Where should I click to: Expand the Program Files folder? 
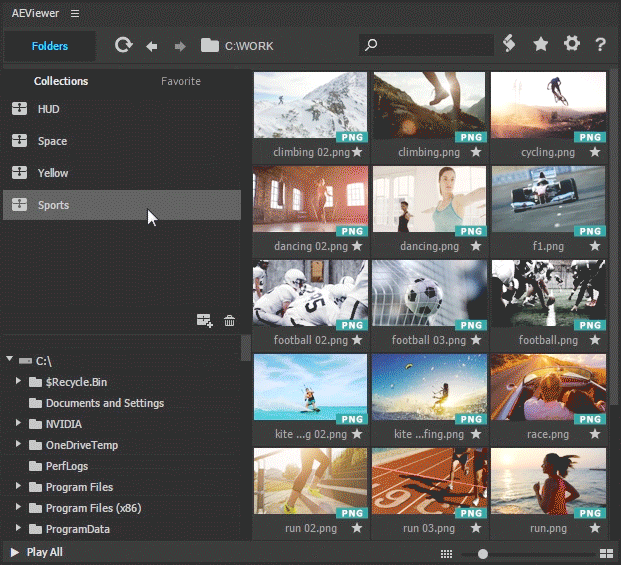(x=19, y=487)
